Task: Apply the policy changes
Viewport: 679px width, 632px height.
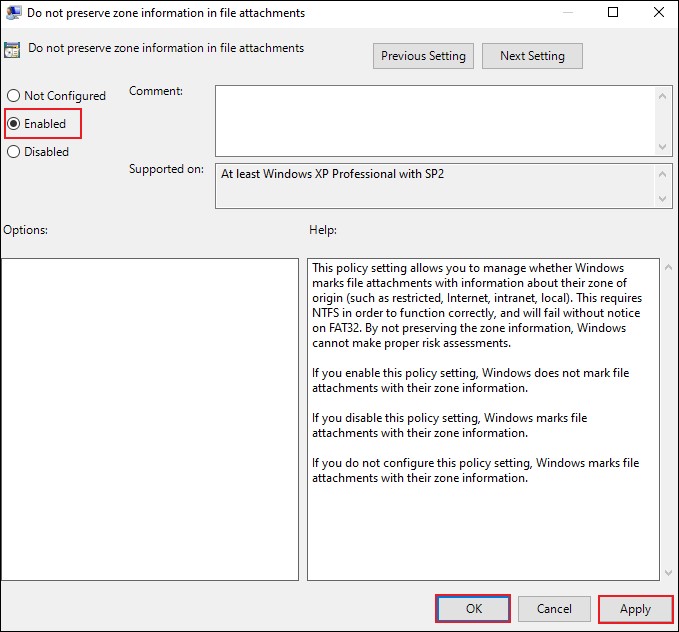Action: (635, 609)
